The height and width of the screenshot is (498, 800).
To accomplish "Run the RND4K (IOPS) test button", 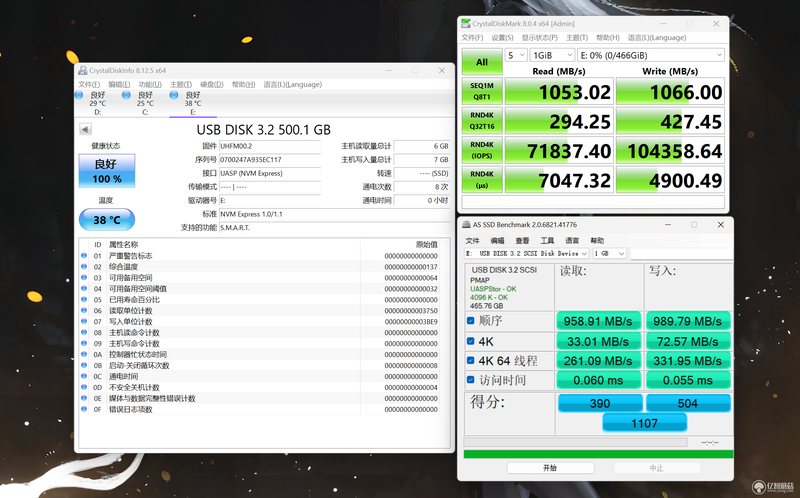I will (x=482, y=151).
